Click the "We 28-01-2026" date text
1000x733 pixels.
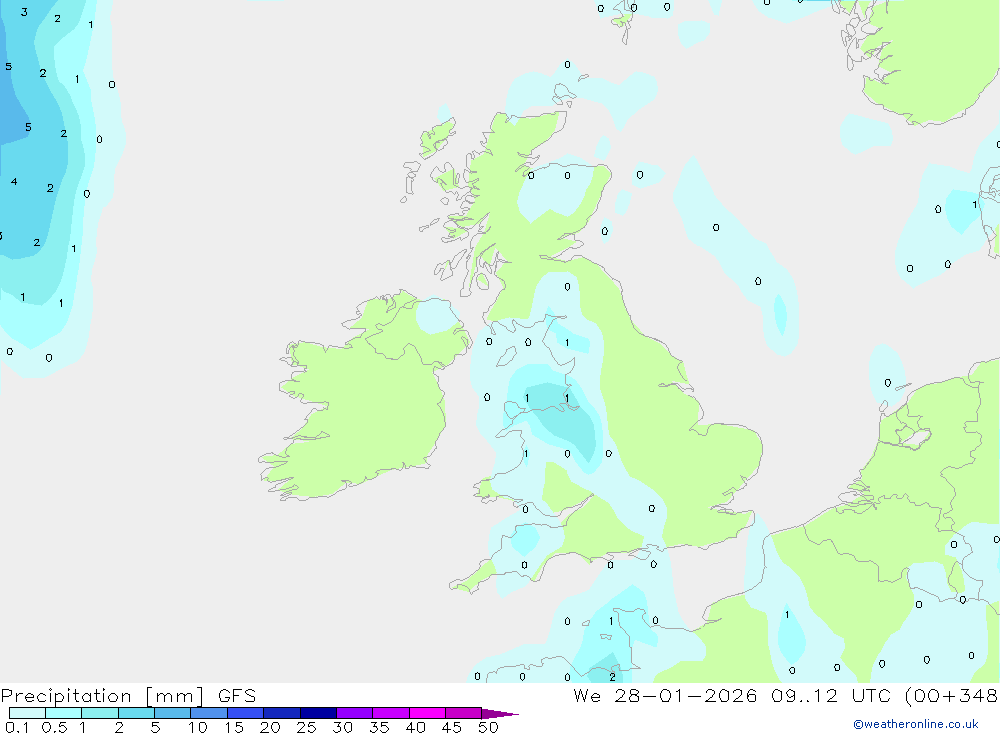tap(665, 696)
